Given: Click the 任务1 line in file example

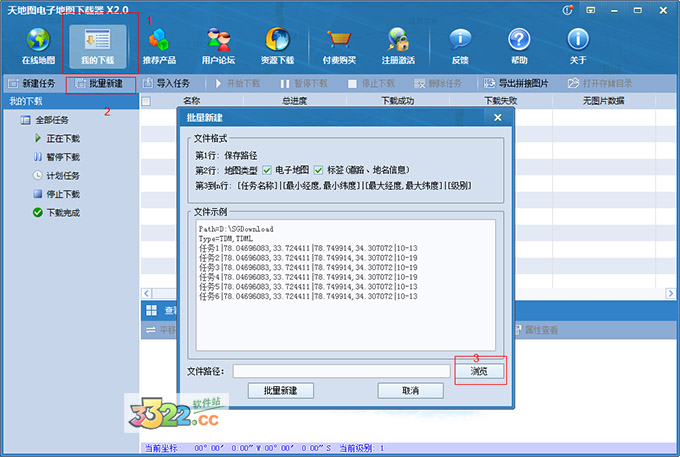Looking at the screenshot, I should click(x=308, y=248).
